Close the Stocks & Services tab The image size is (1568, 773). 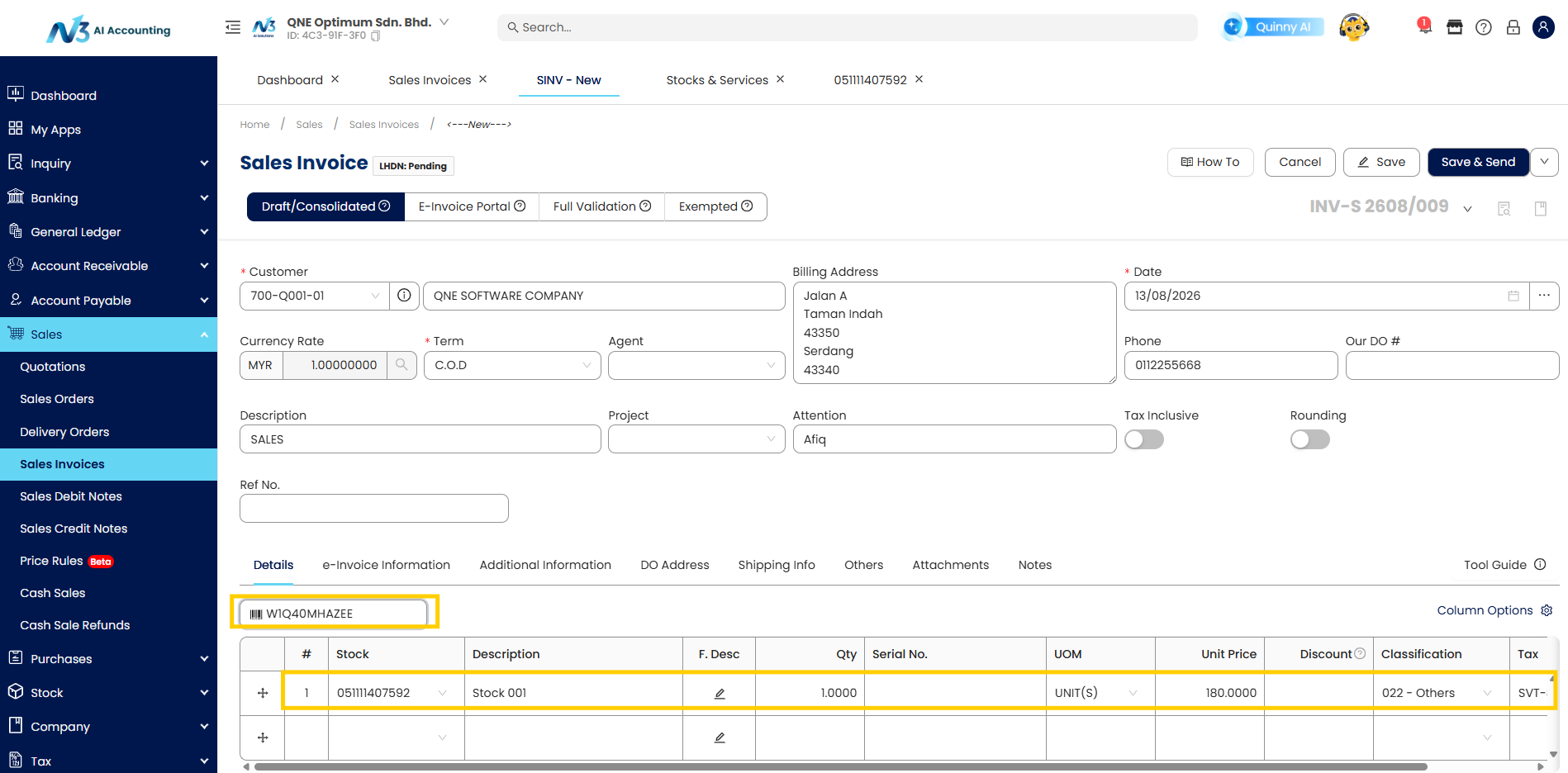tap(780, 79)
